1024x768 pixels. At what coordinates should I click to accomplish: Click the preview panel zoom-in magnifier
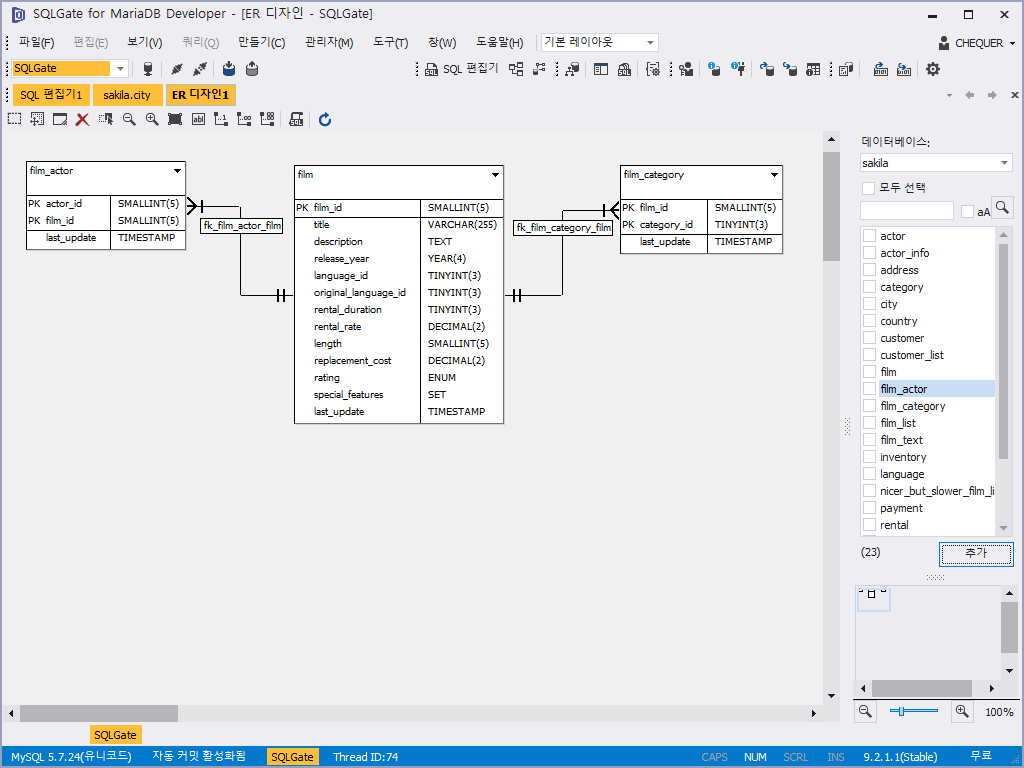pos(961,711)
